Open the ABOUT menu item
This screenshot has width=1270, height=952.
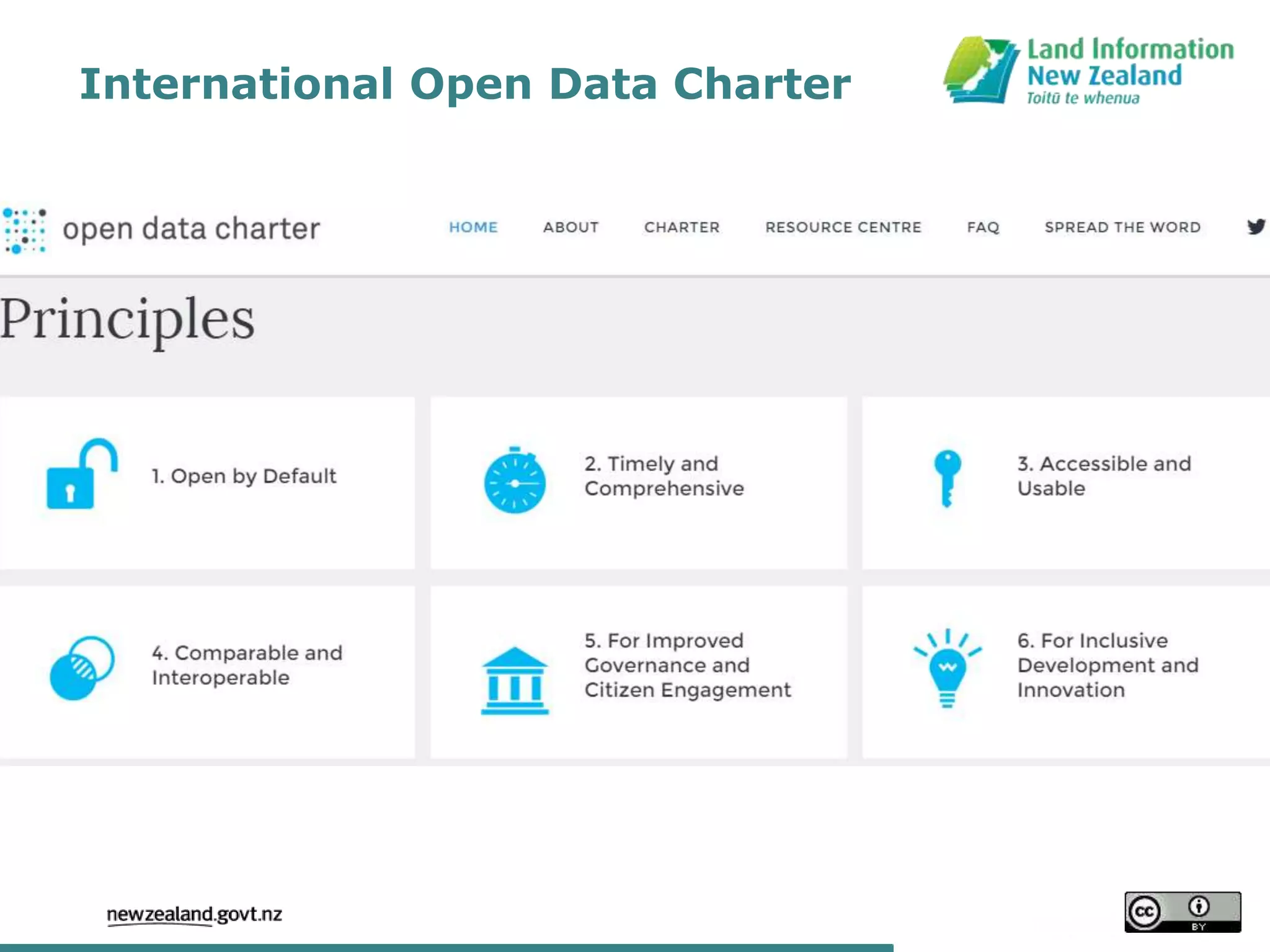(571, 227)
